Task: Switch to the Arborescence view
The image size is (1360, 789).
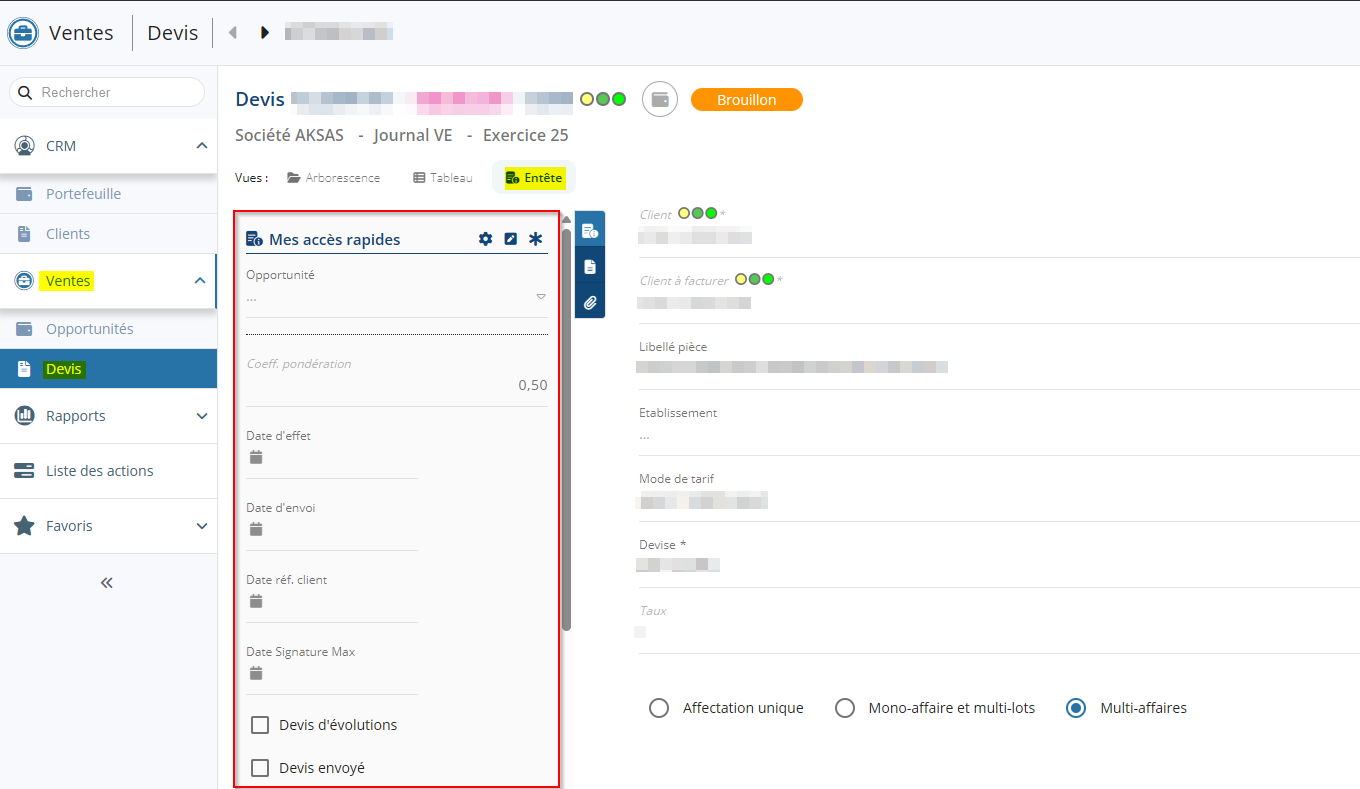Action: pyautogui.click(x=334, y=178)
